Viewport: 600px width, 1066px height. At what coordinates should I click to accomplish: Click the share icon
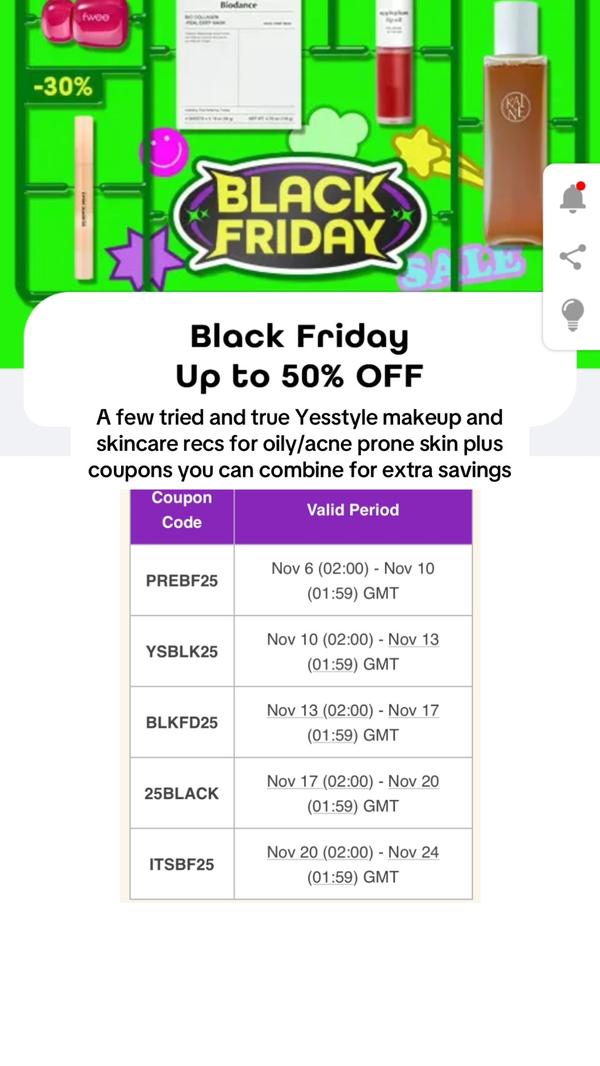click(x=572, y=257)
